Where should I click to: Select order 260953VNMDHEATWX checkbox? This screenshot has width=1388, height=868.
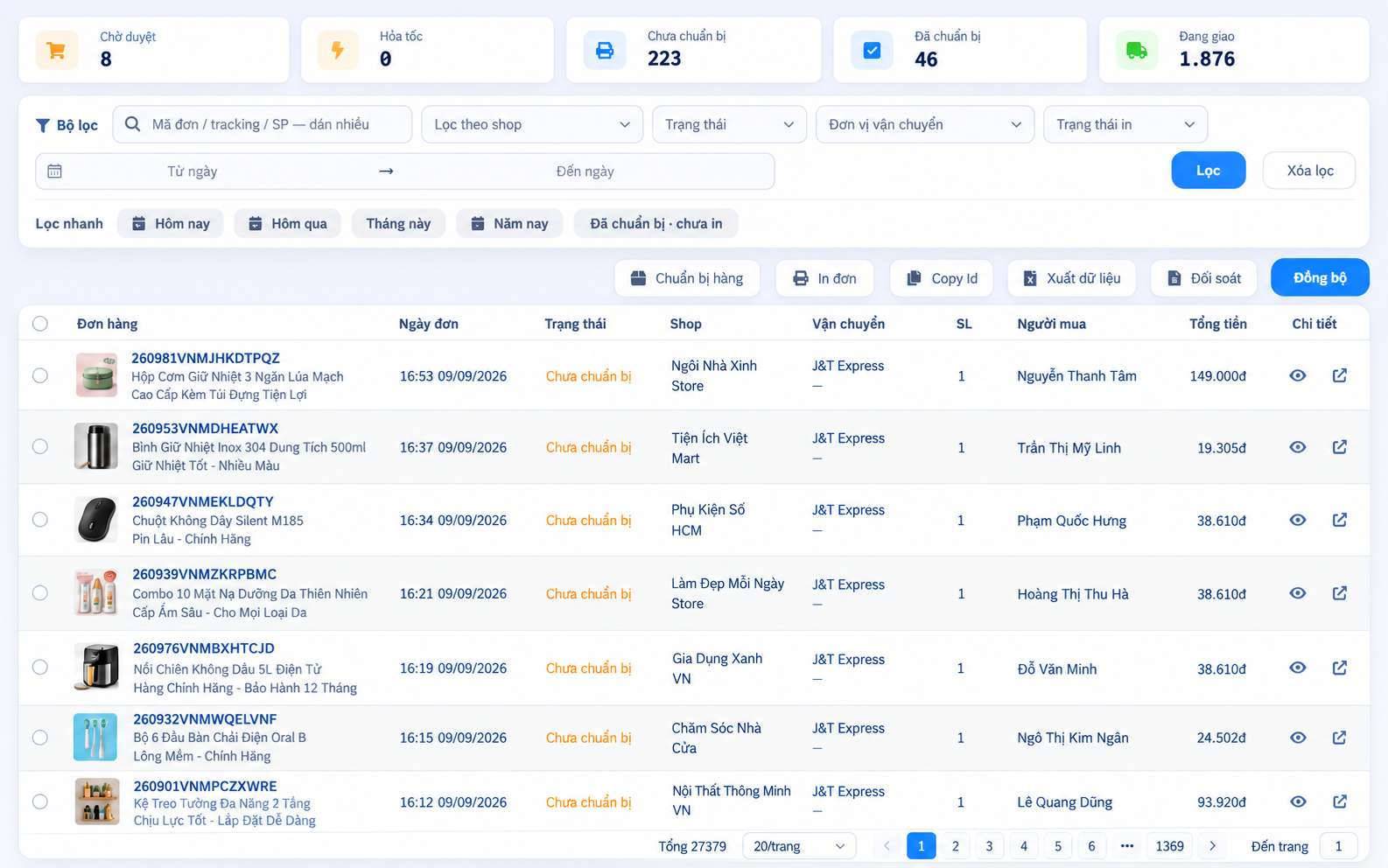click(x=40, y=446)
